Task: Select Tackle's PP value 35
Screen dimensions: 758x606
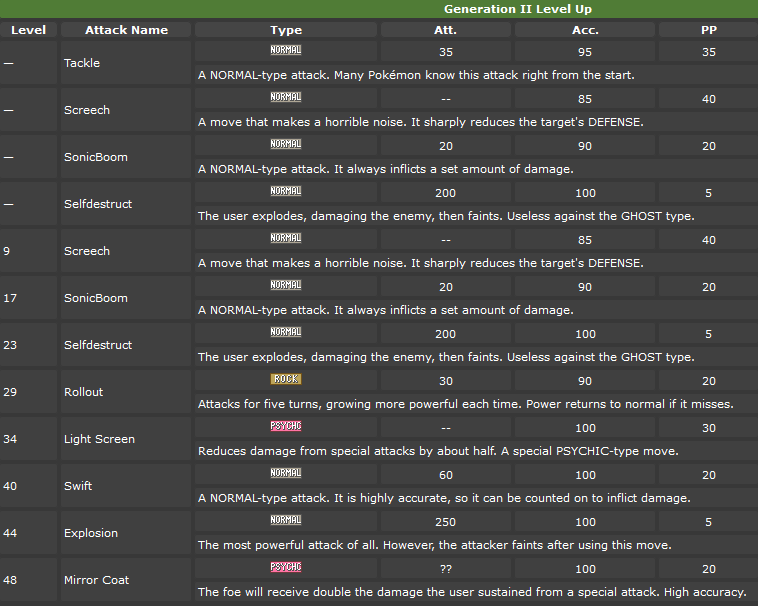Action: 709,52
